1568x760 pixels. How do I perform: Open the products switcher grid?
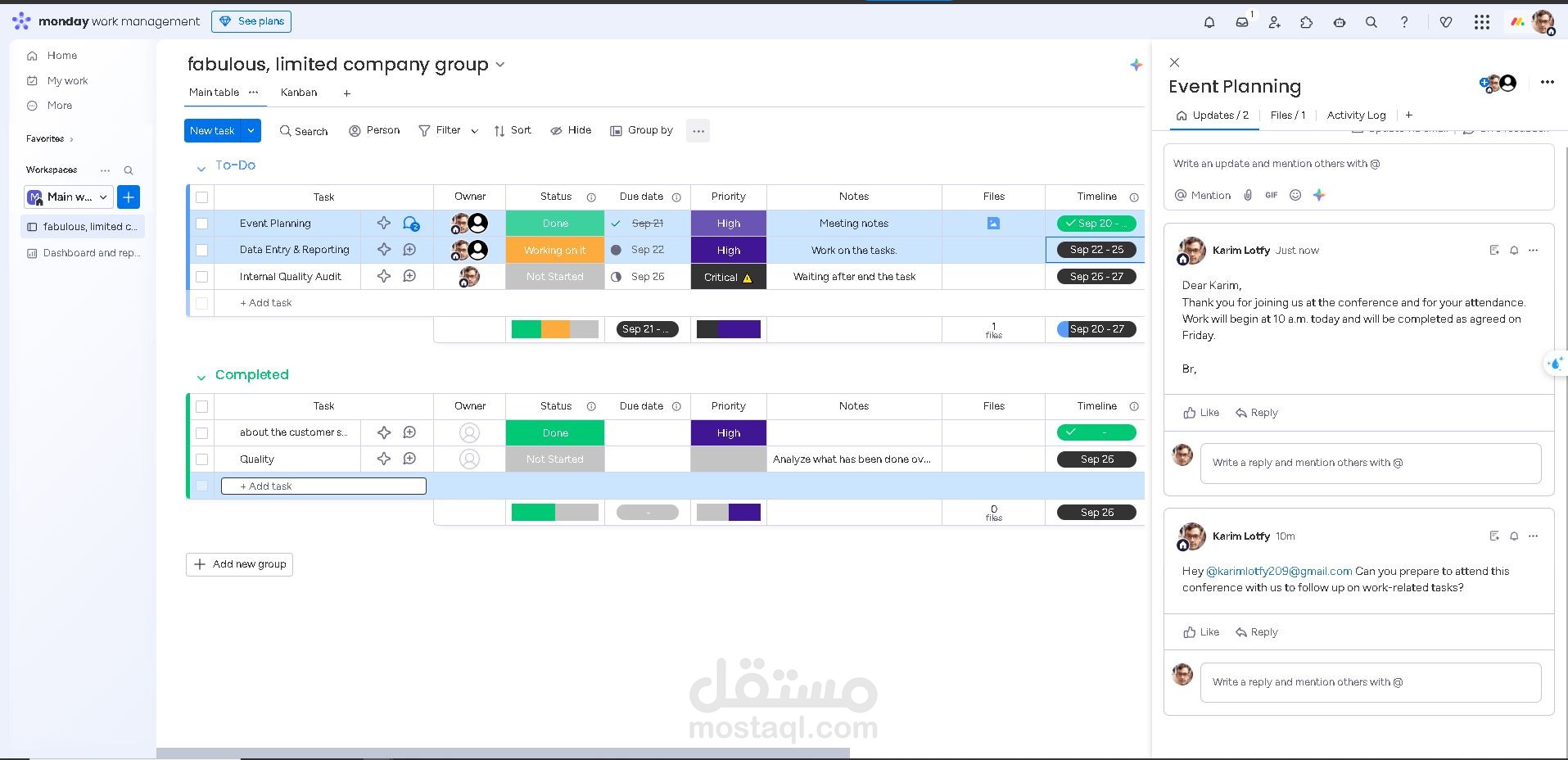tap(1482, 22)
